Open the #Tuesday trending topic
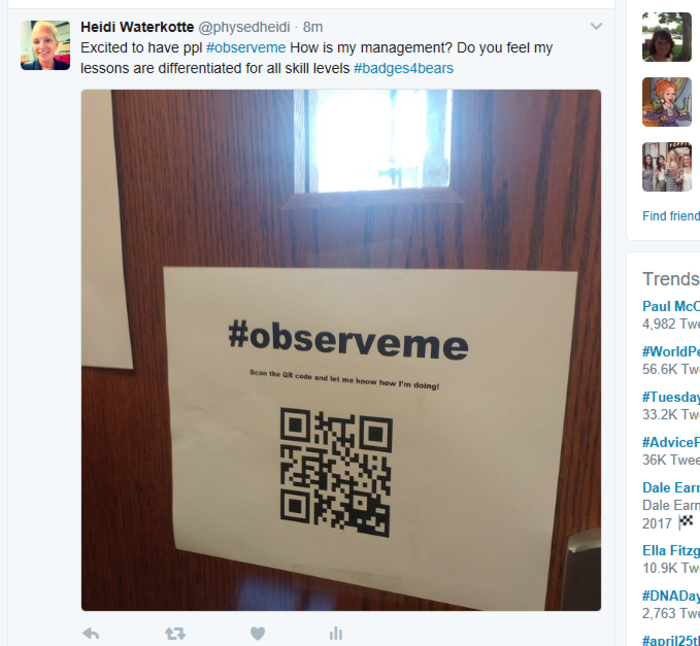This screenshot has width=700, height=646. pyautogui.click(x=671, y=397)
